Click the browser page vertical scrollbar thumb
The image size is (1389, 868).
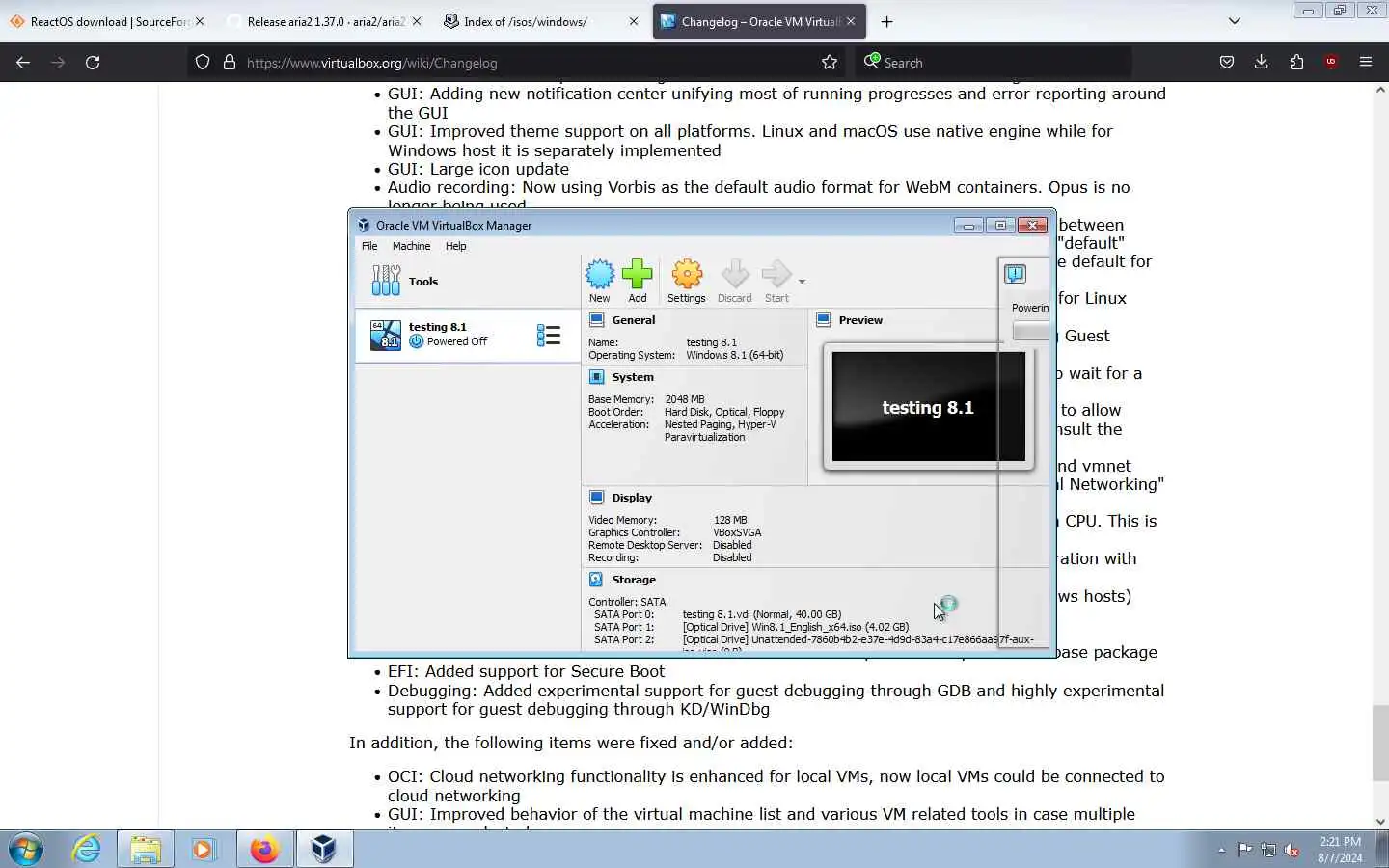tap(1380, 743)
